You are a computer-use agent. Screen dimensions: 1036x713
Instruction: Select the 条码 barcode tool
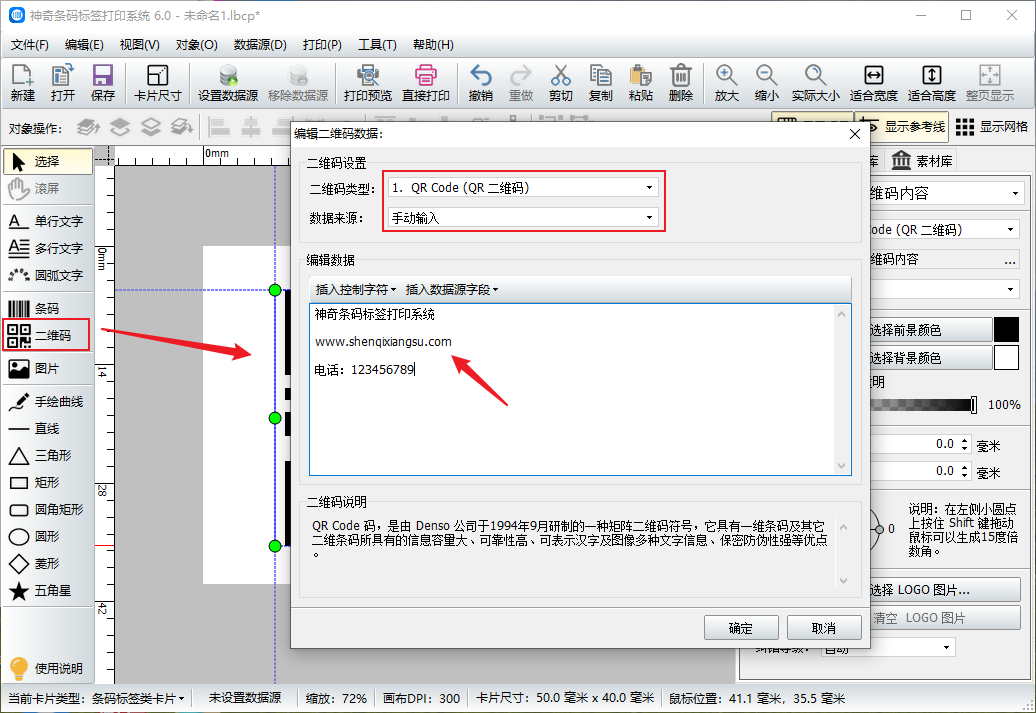[x=46, y=309]
